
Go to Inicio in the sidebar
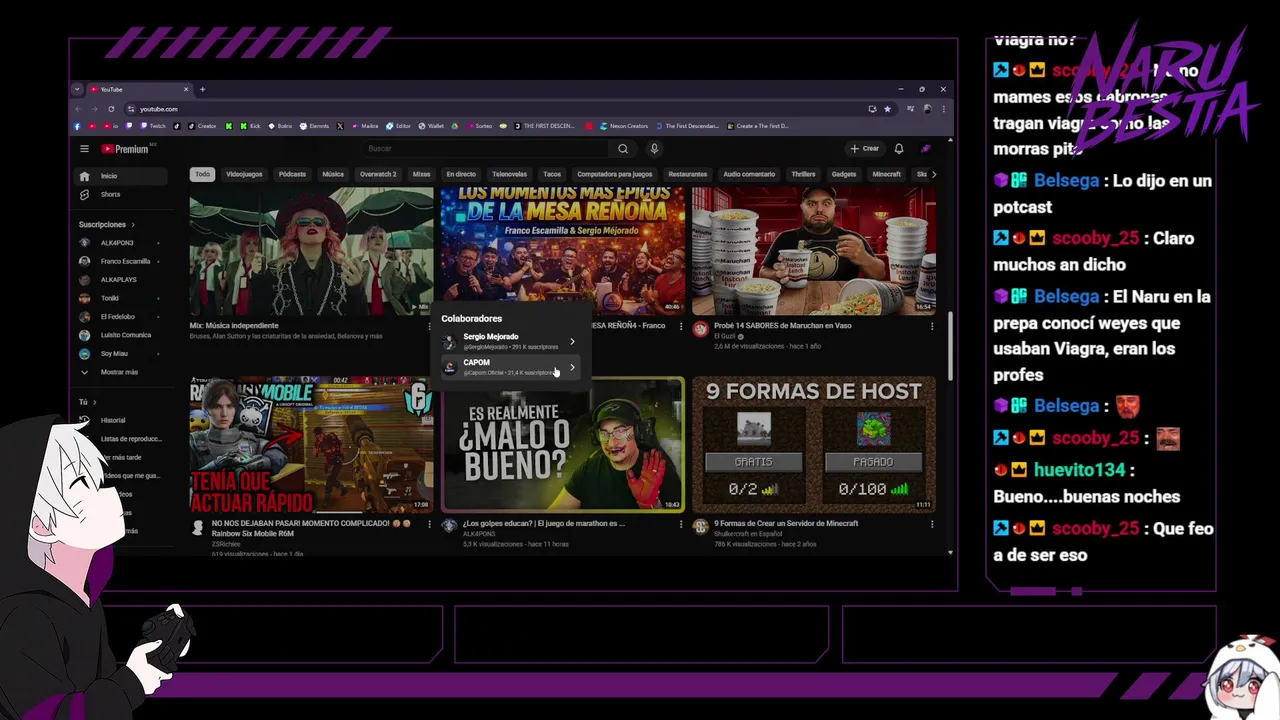(x=122, y=176)
